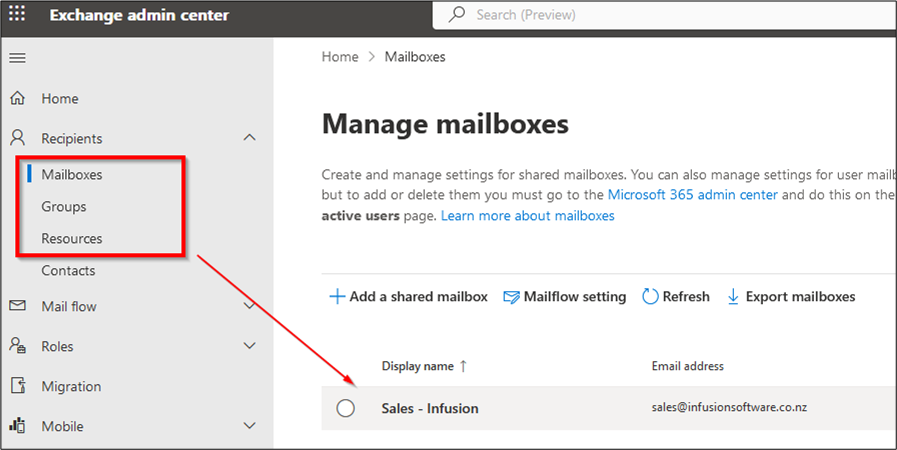897x450 pixels.
Task: Select the Sales - Infusion row radio
Action: tap(346, 408)
